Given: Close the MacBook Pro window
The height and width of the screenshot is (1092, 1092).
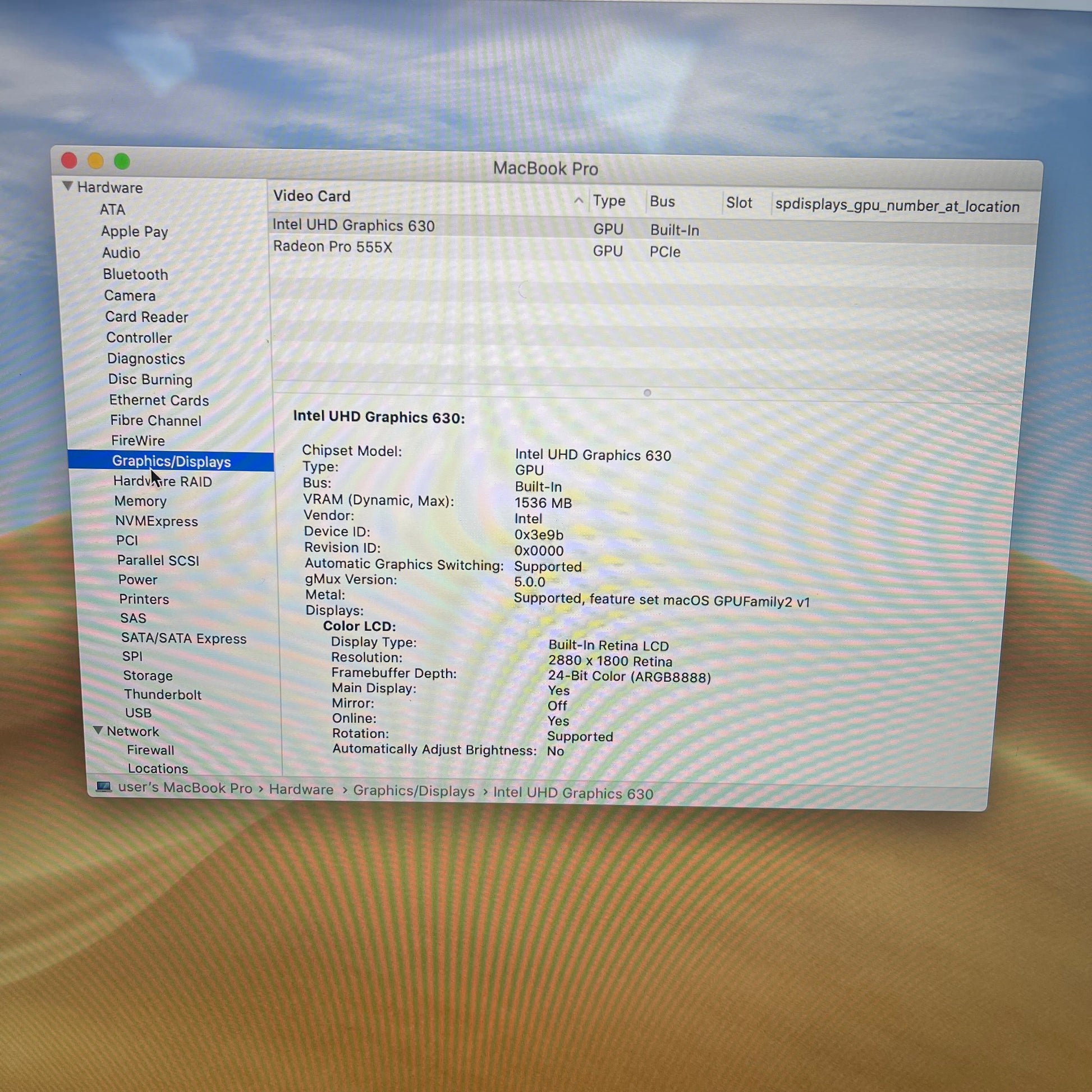Looking at the screenshot, I should 69,160.
